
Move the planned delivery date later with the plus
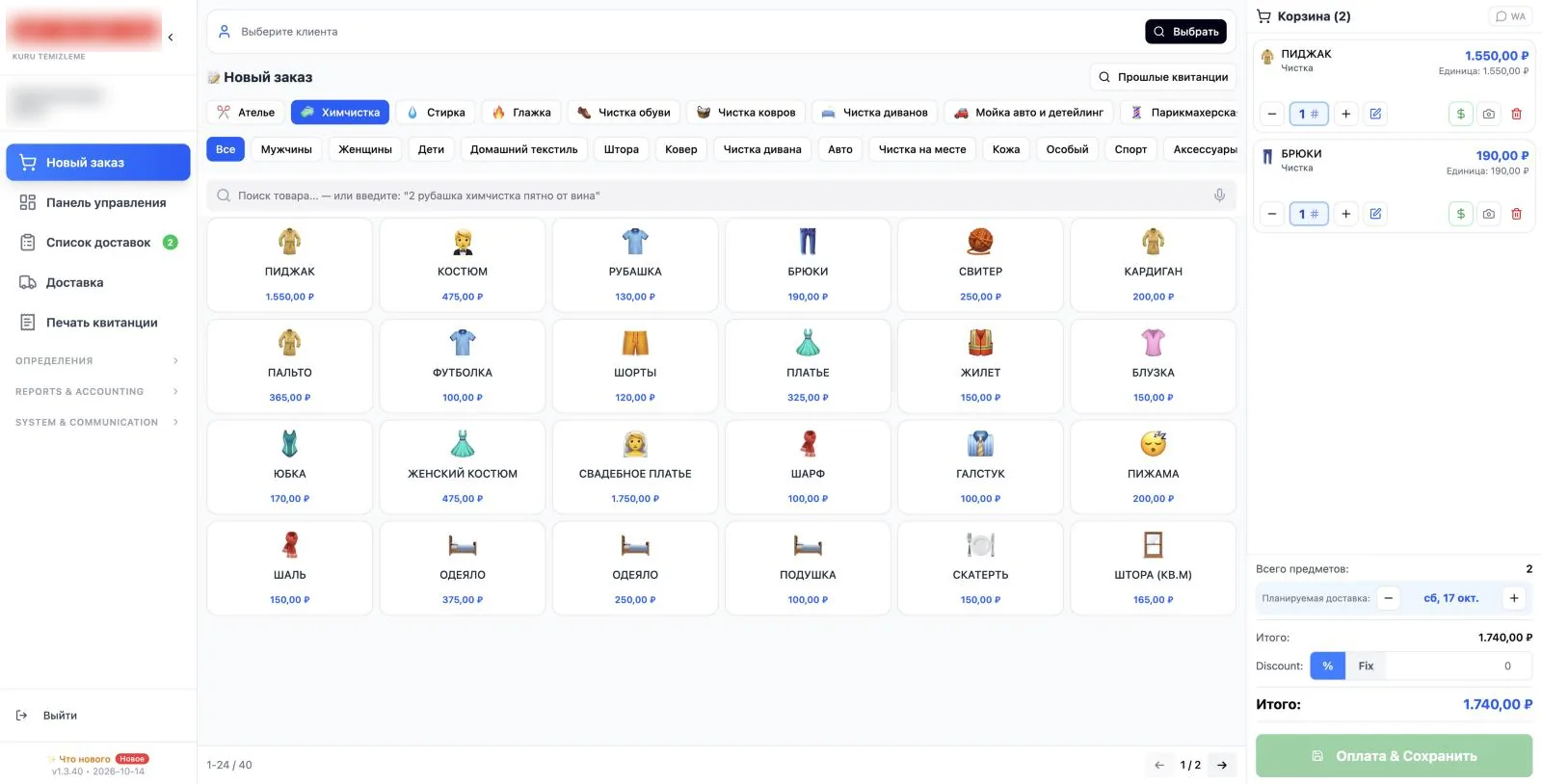coord(1514,598)
